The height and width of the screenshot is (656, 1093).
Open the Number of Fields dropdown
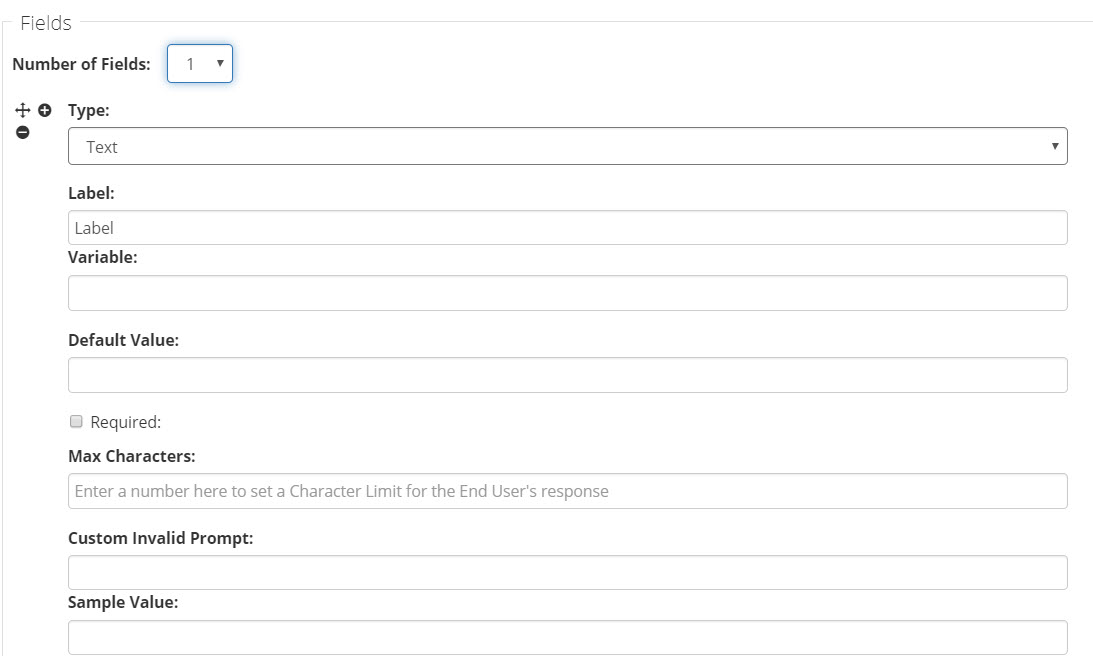pyautogui.click(x=200, y=64)
